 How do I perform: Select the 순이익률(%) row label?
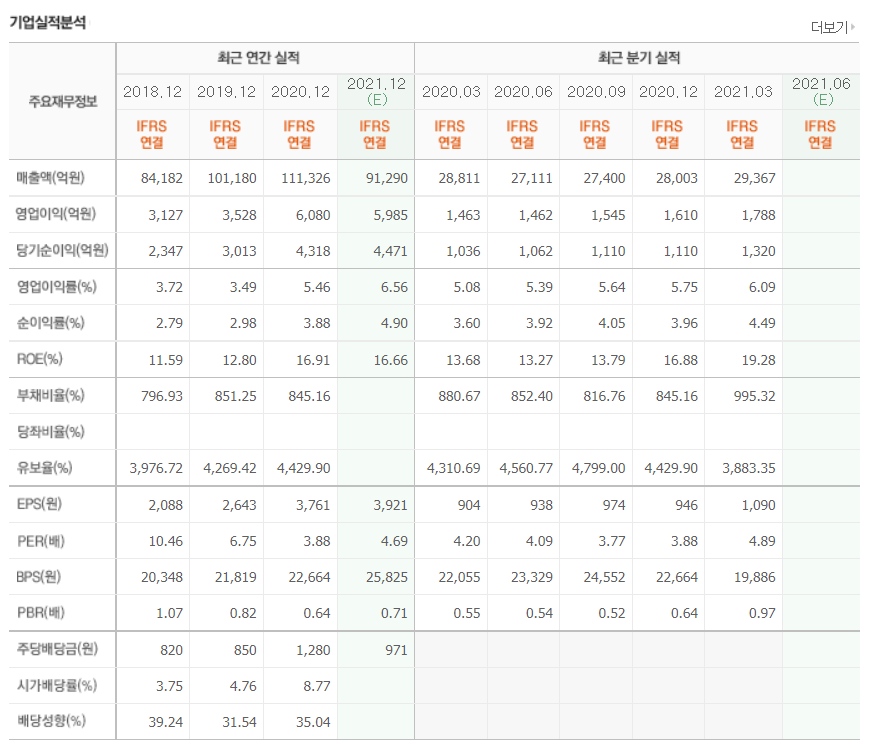(x=50, y=323)
